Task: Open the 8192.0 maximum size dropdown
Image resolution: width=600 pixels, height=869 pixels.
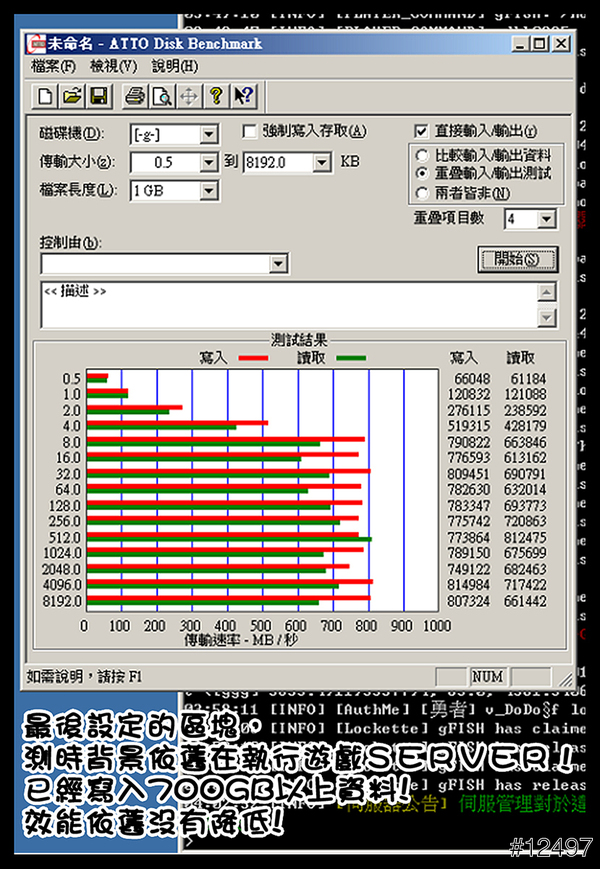Action: pos(321,162)
